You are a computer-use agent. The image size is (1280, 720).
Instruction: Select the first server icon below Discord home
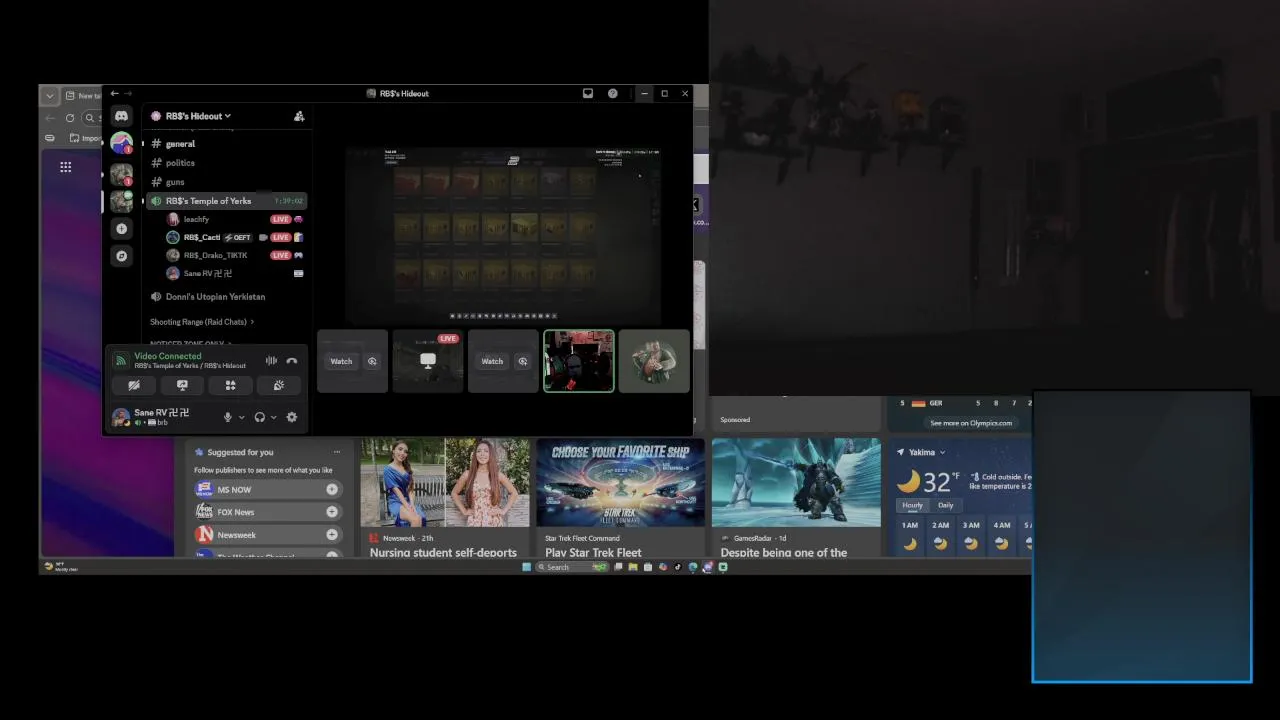click(x=121, y=144)
